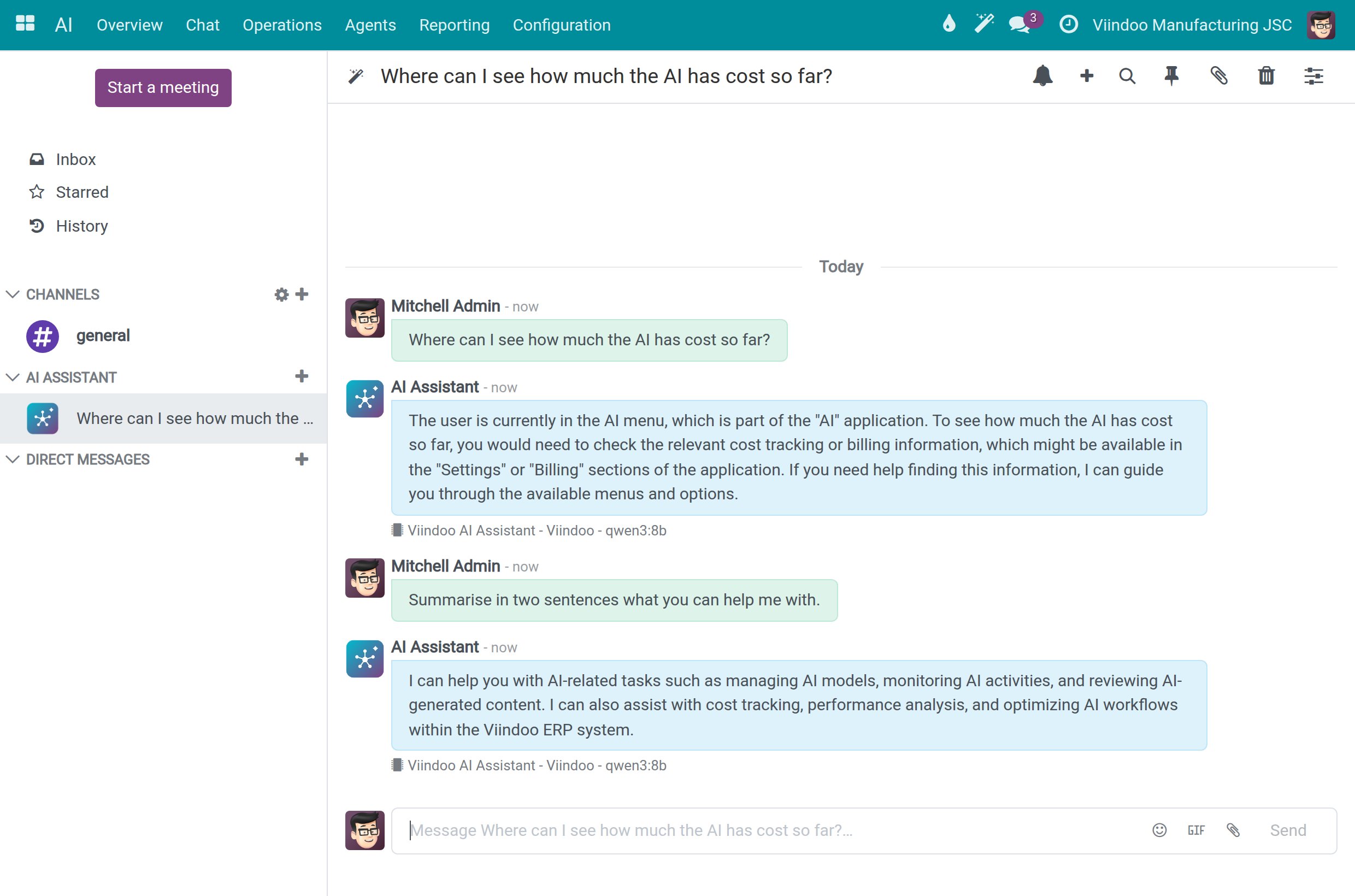This screenshot has height=896, width=1355.
Task: Click the notification bell icon
Action: pyautogui.click(x=1042, y=76)
